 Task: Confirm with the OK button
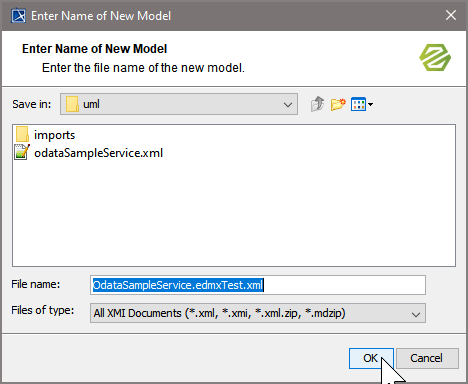371,358
